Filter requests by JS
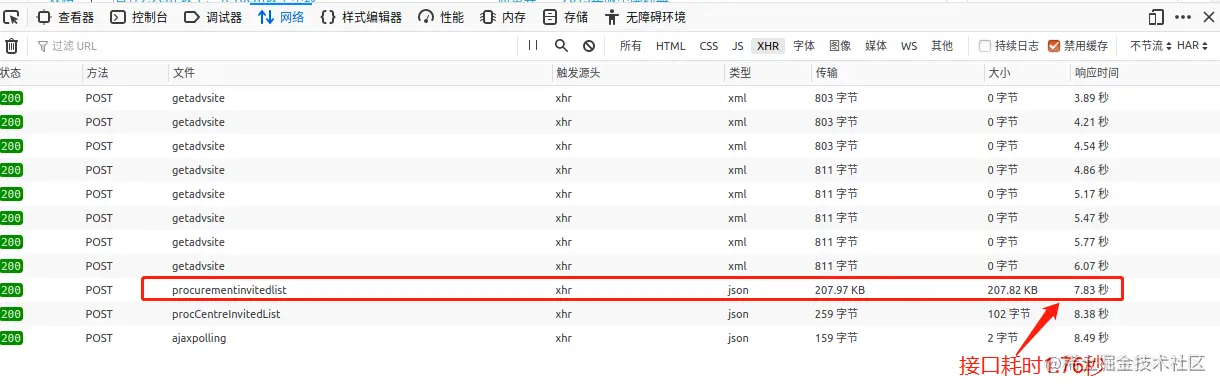This screenshot has height=388, width=1220. pyautogui.click(x=738, y=46)
